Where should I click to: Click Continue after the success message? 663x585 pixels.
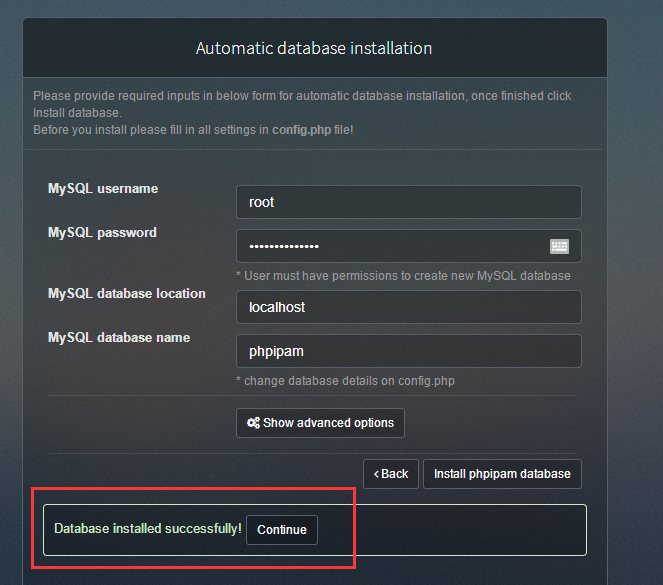[x=282, y=530]
